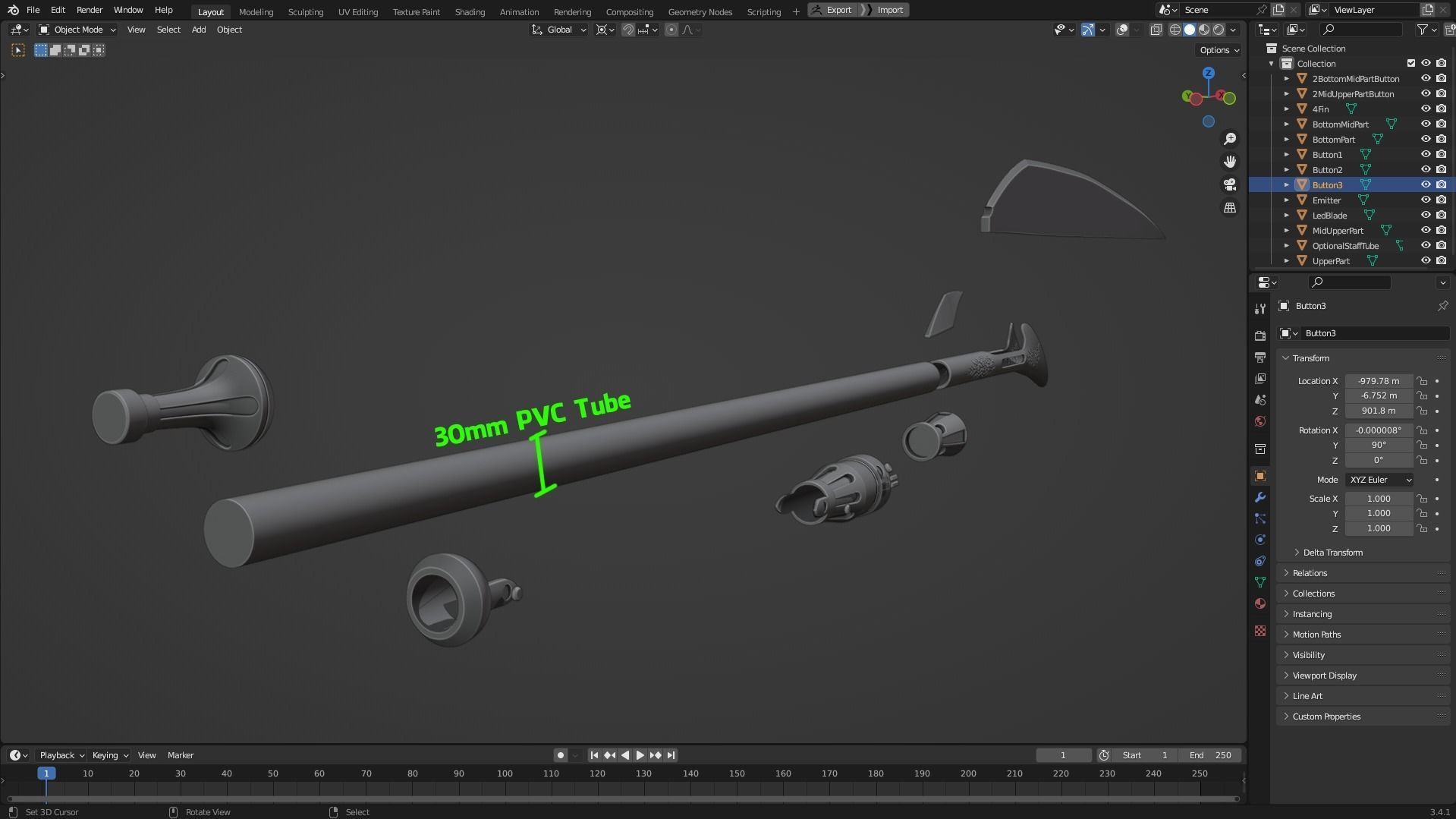Expand the UpperPart tree item
The height and width of the screenshot is (819, 1456).
(x=1287, y=261)
